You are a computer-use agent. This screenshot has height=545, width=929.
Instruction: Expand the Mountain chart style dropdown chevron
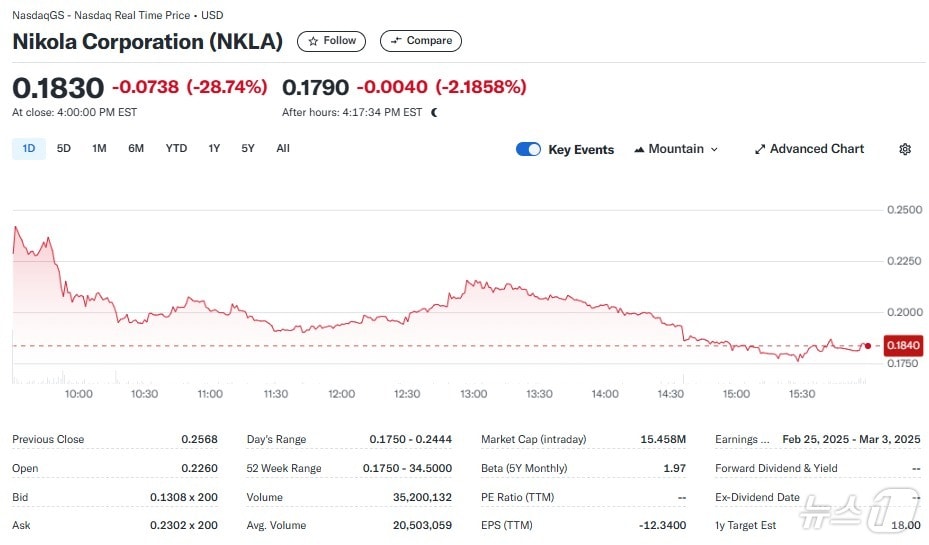pyautogui.click(x=714, y=150)
